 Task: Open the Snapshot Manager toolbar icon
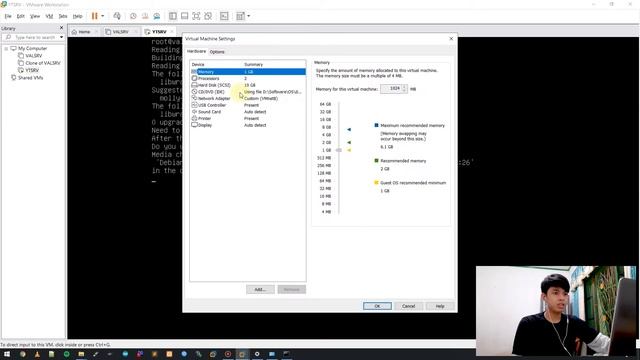[157, 16]
